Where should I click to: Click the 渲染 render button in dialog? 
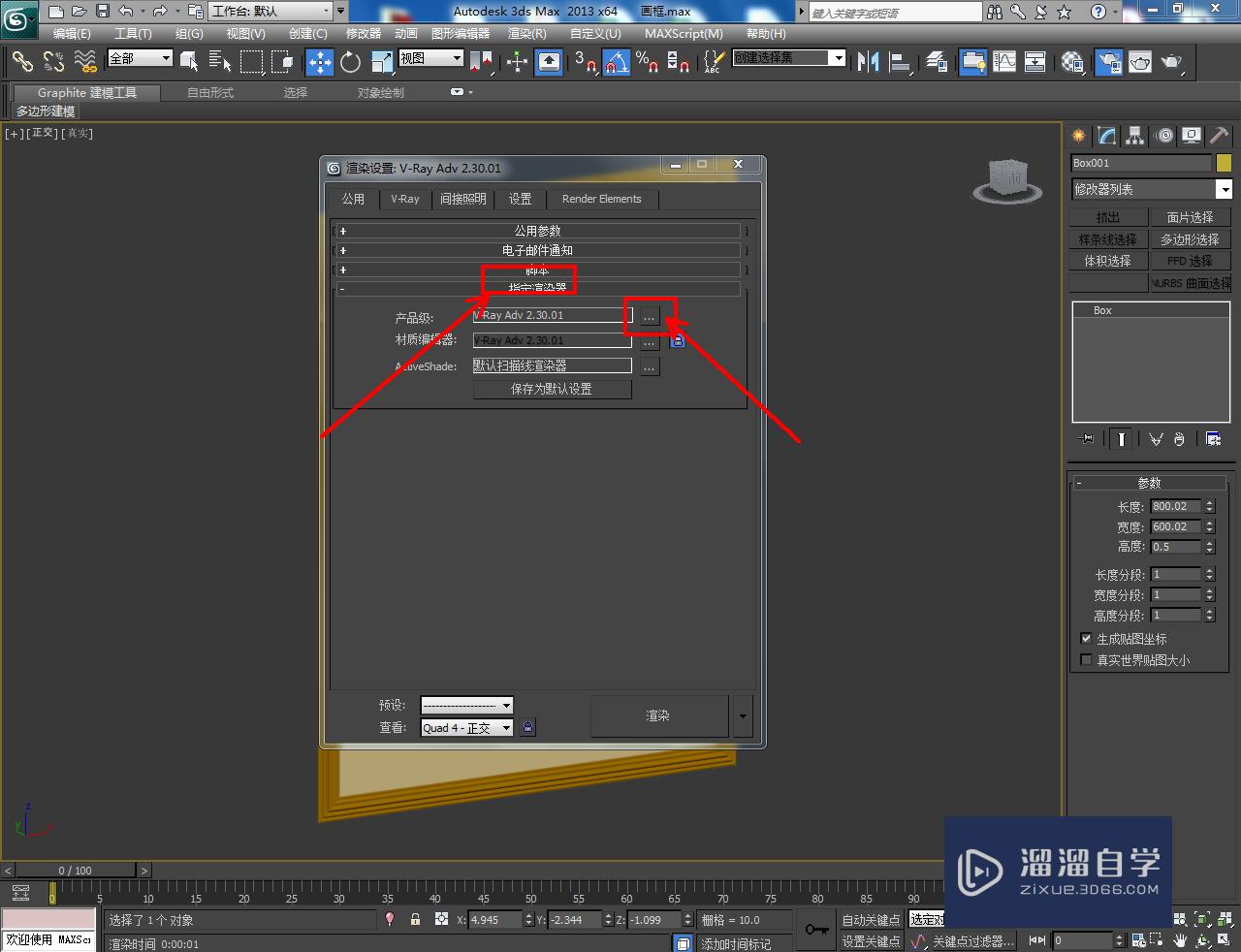[x=659, y=716]
